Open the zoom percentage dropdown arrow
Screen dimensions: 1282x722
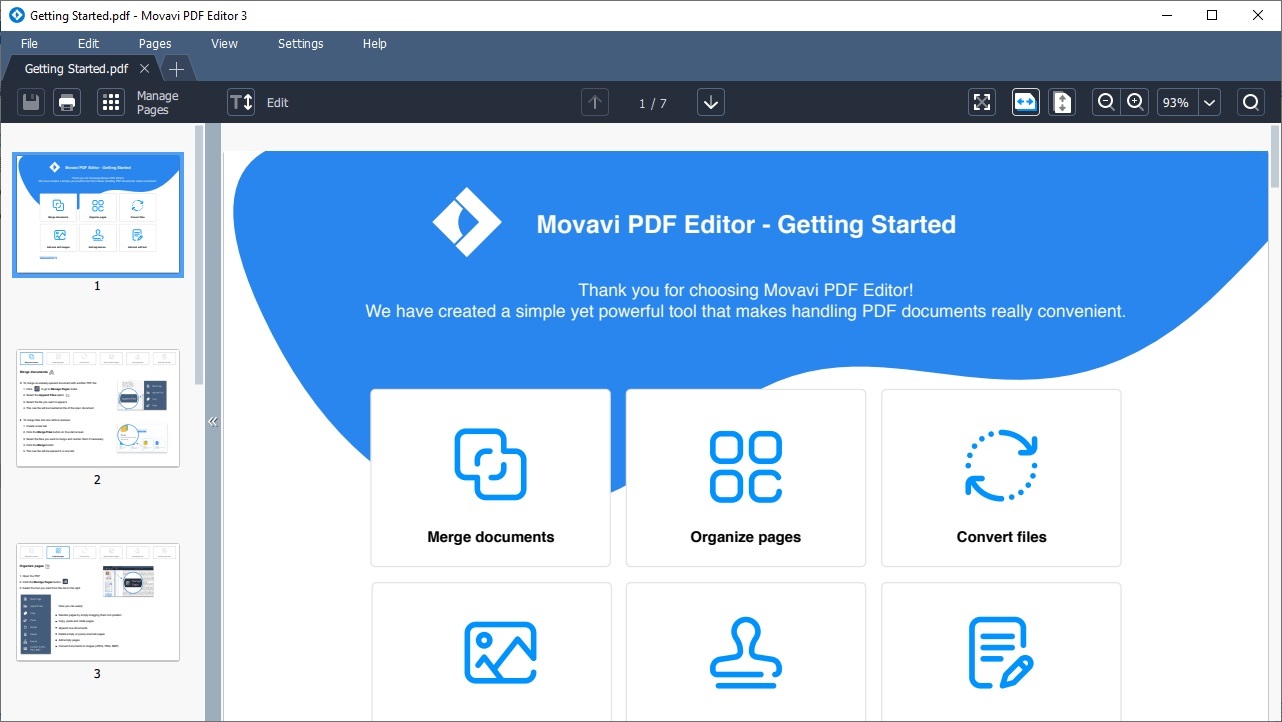(x=1209, y=102)
